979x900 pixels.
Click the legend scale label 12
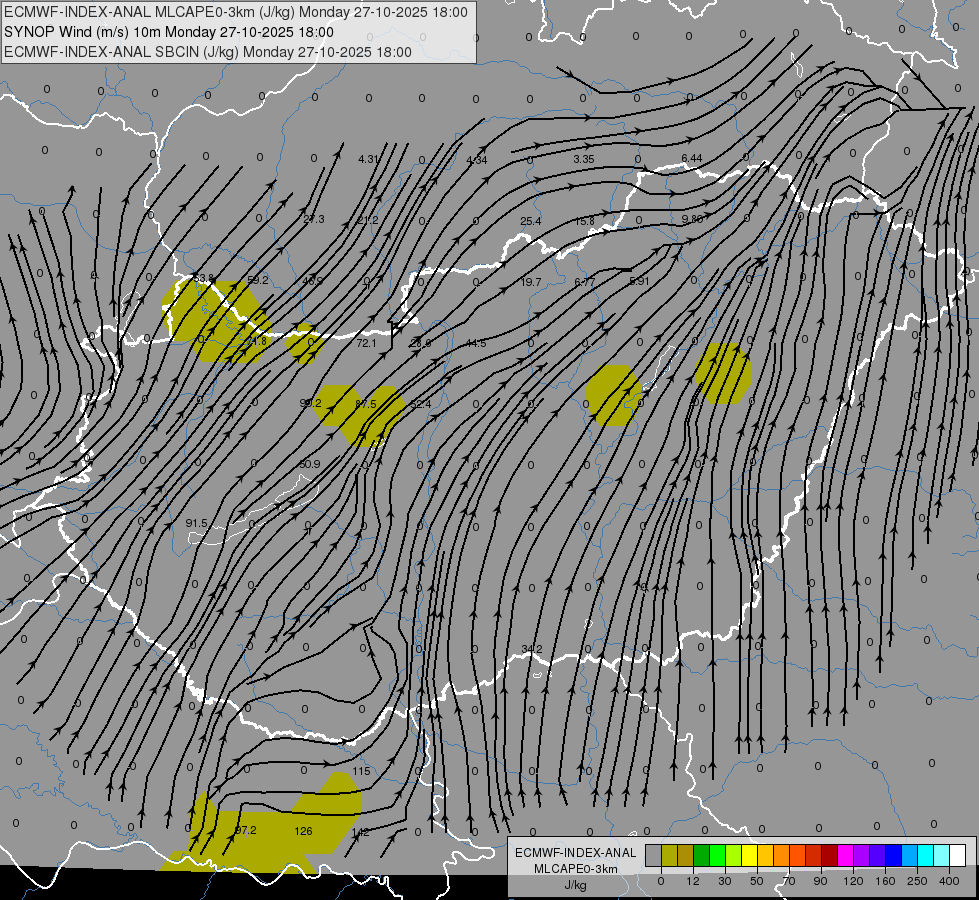[x=693, y=881]
